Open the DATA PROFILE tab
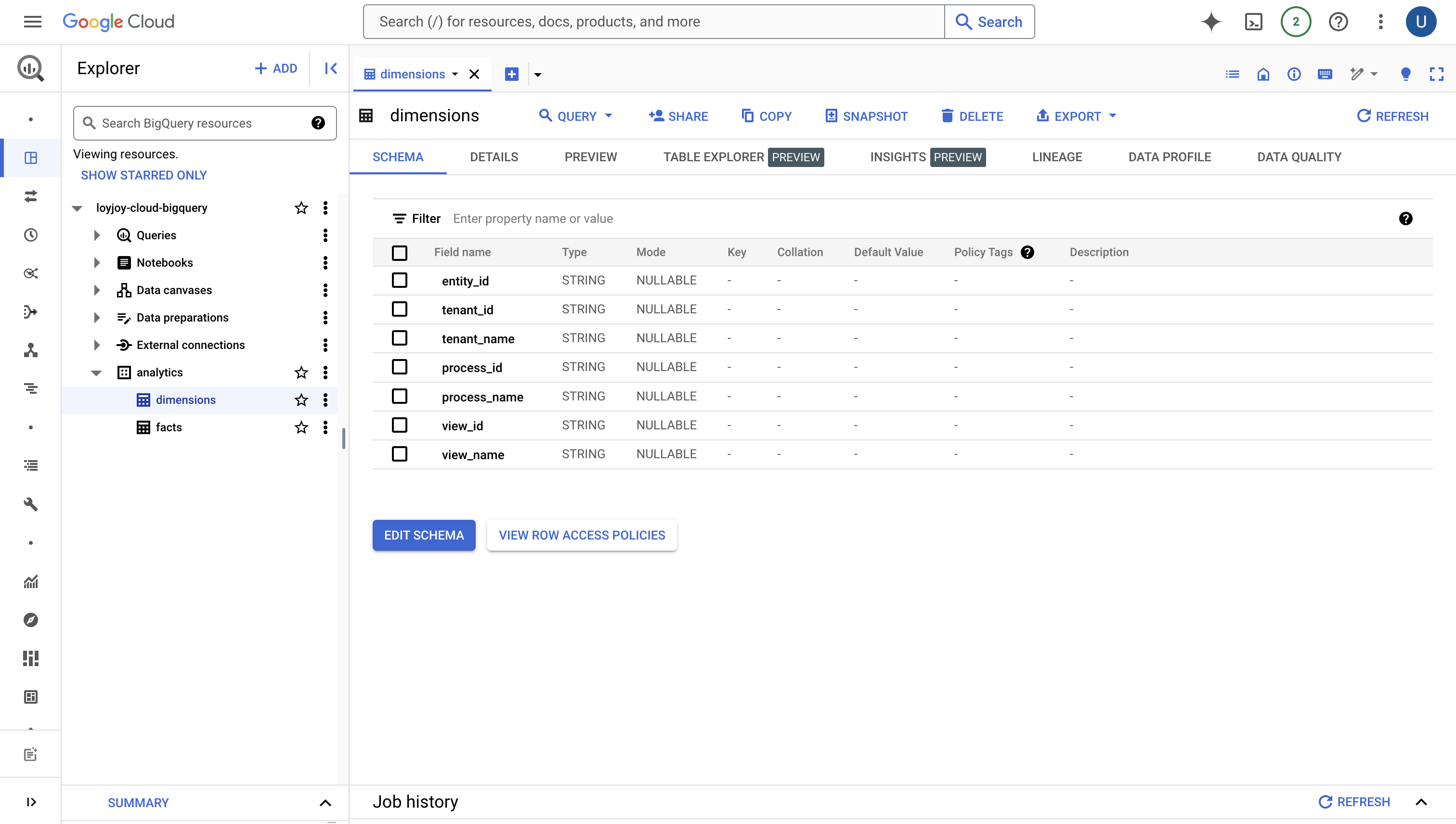Image resolution: width=1456 pixels, height=824 pixels. pyautogui.click(x=1170, y=157)
